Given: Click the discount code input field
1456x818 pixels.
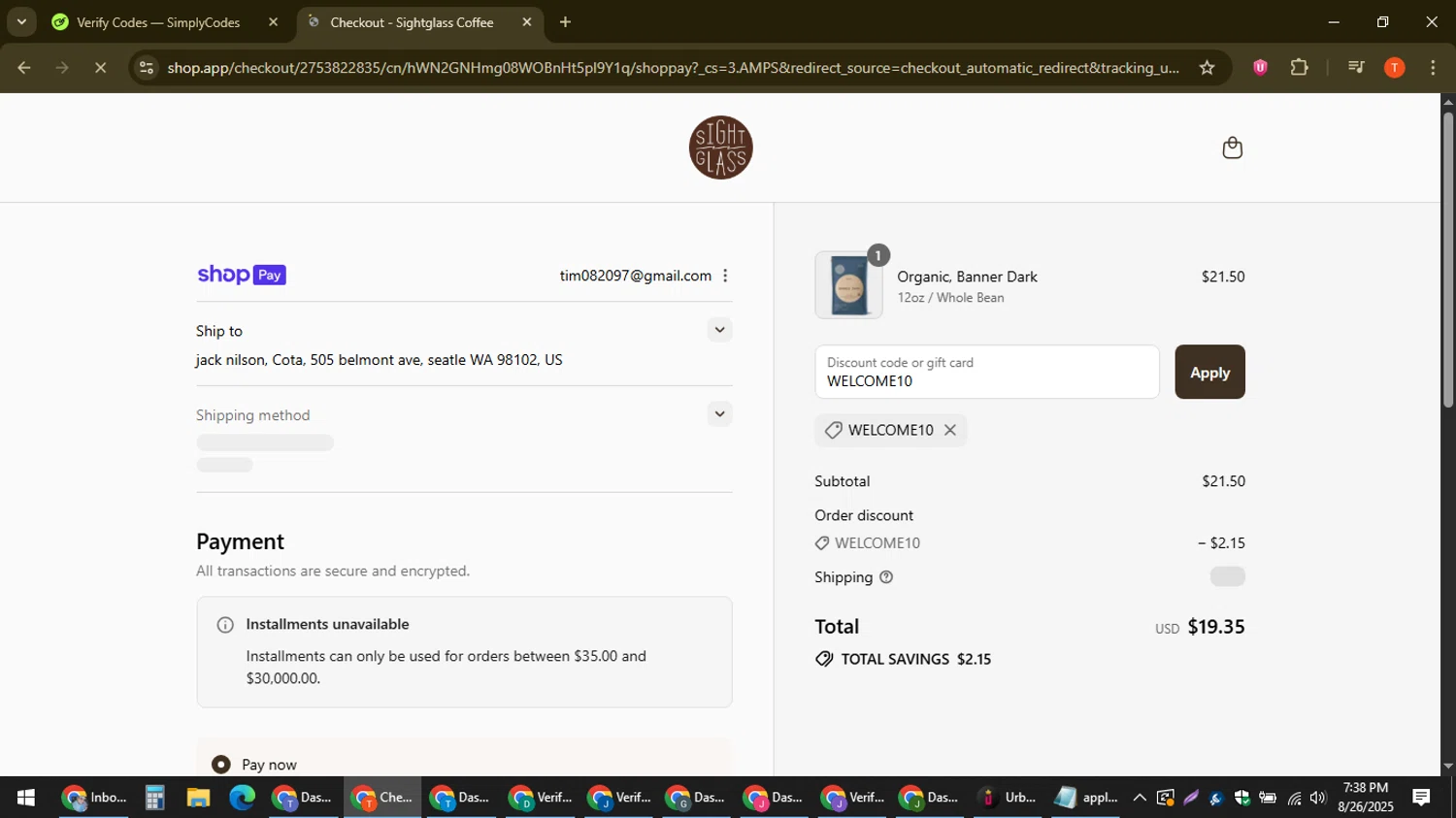Looking at the screenshot, I should point(987,372).
